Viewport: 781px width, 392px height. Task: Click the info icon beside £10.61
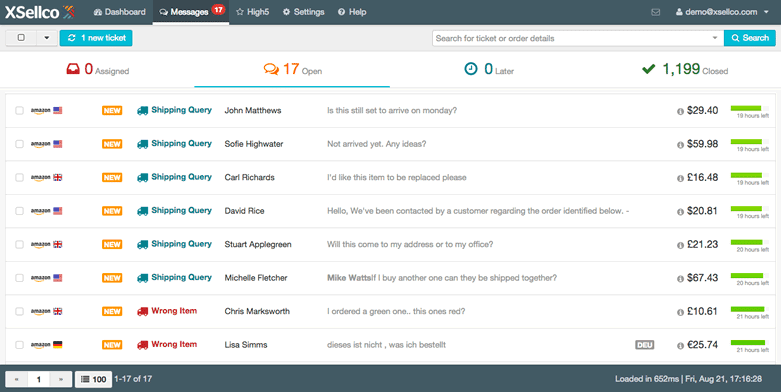tap(680, 312)
